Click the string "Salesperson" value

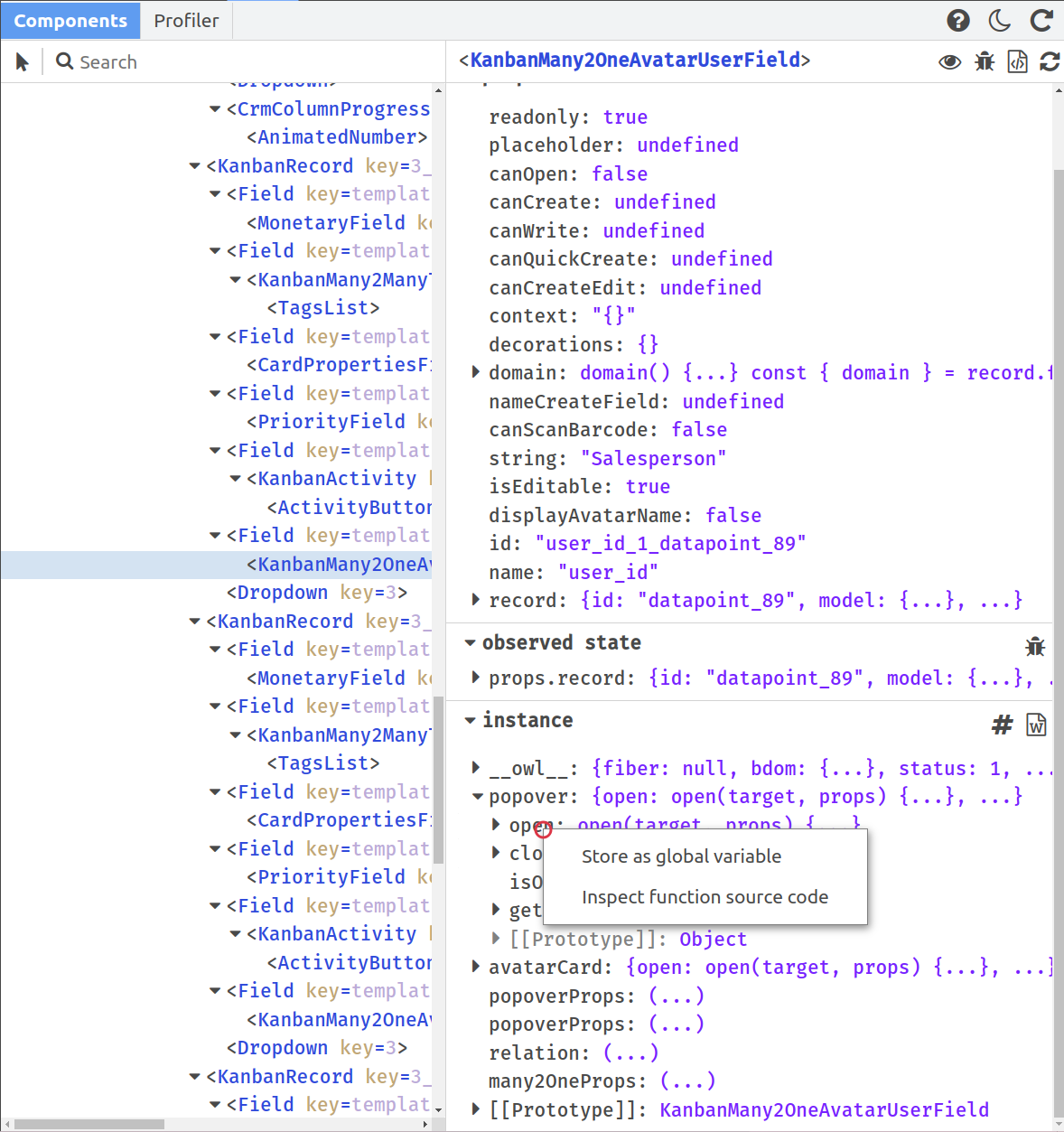[654, 459]
